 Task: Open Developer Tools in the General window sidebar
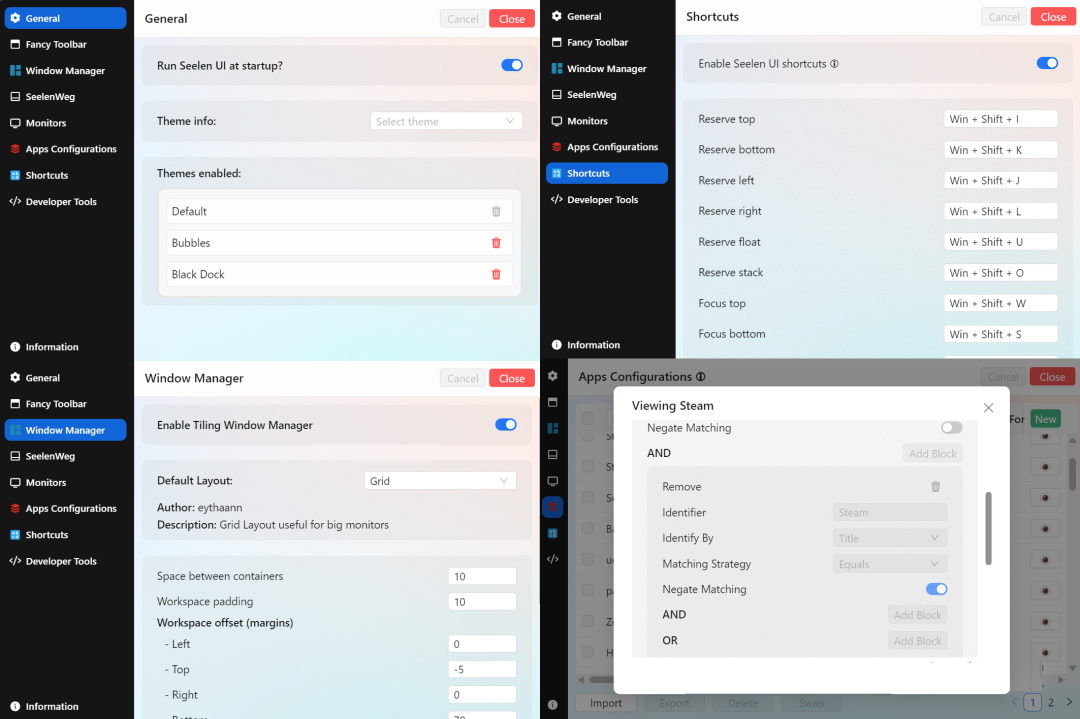[x=65, y=202]
